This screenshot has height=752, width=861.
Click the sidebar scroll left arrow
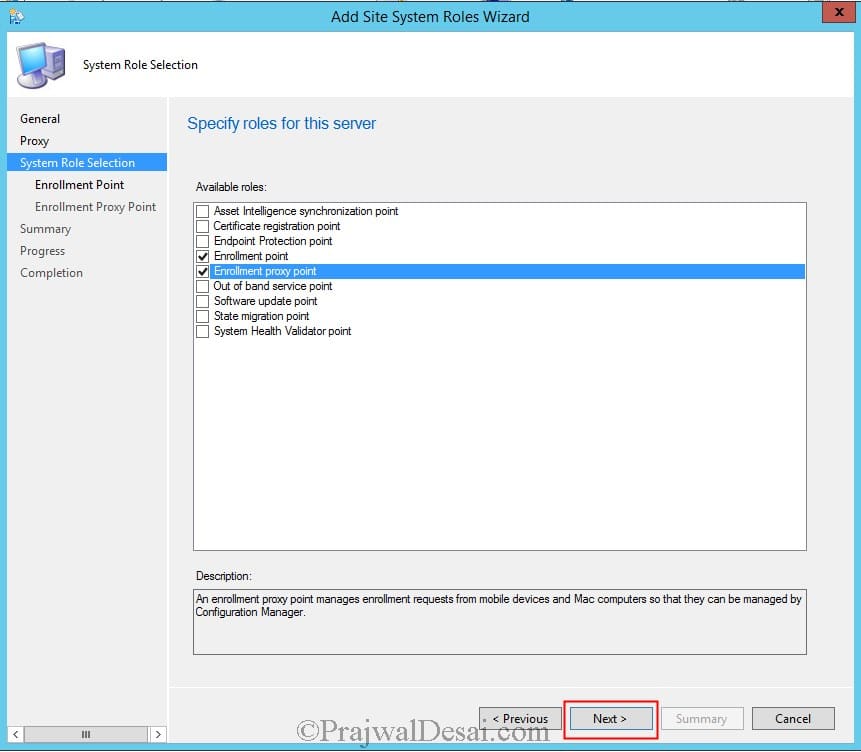(16, 734)
